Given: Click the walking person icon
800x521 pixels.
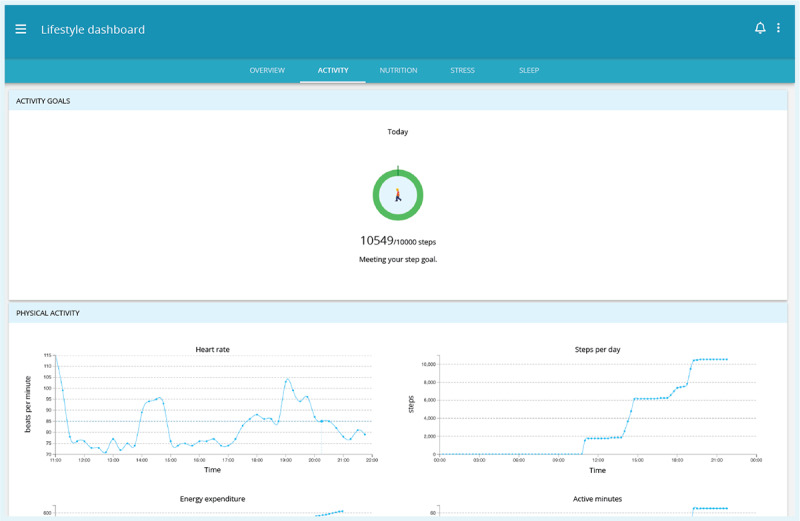Looking at the screenshot, I should (x=398, y=195).
